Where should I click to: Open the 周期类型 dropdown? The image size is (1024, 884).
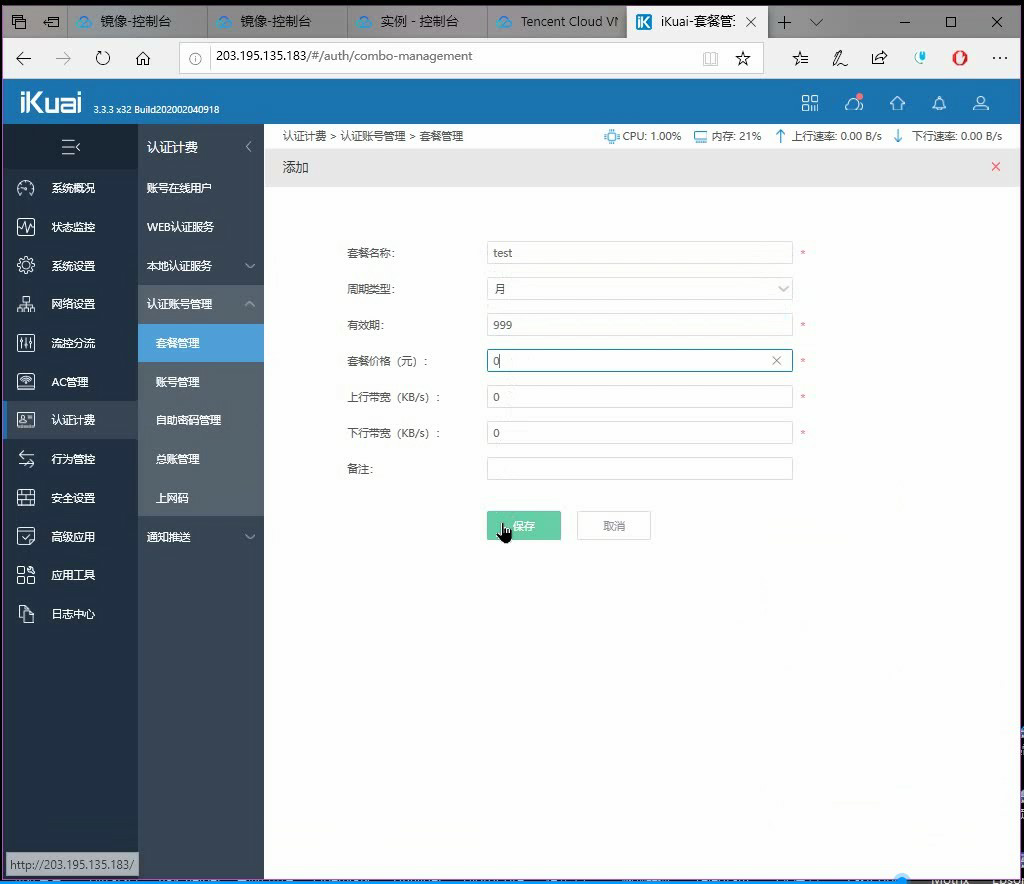point(640,289)
